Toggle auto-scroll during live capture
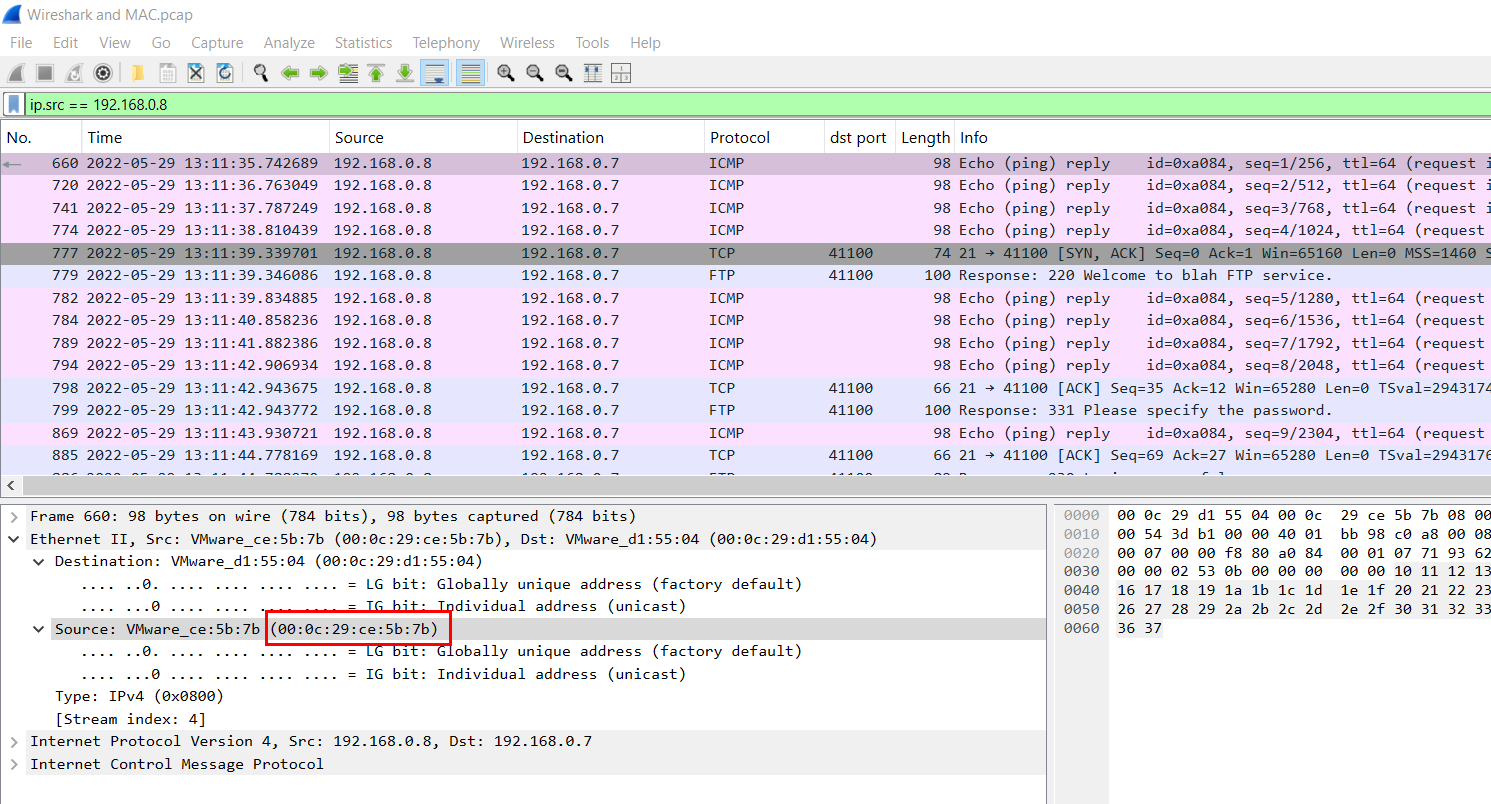Image resolution: width=1491 pixels, height=804 pixels. click(x=434, y=73)
